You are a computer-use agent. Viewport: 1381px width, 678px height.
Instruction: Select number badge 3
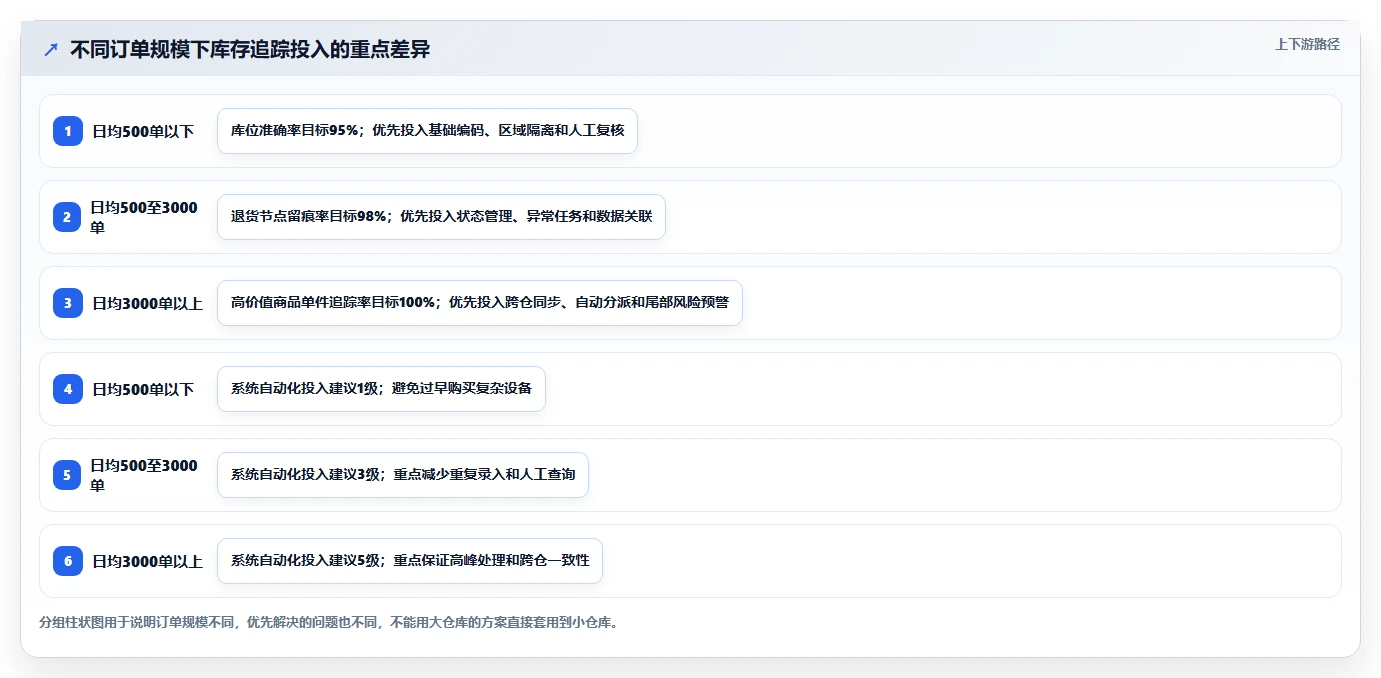68,303
